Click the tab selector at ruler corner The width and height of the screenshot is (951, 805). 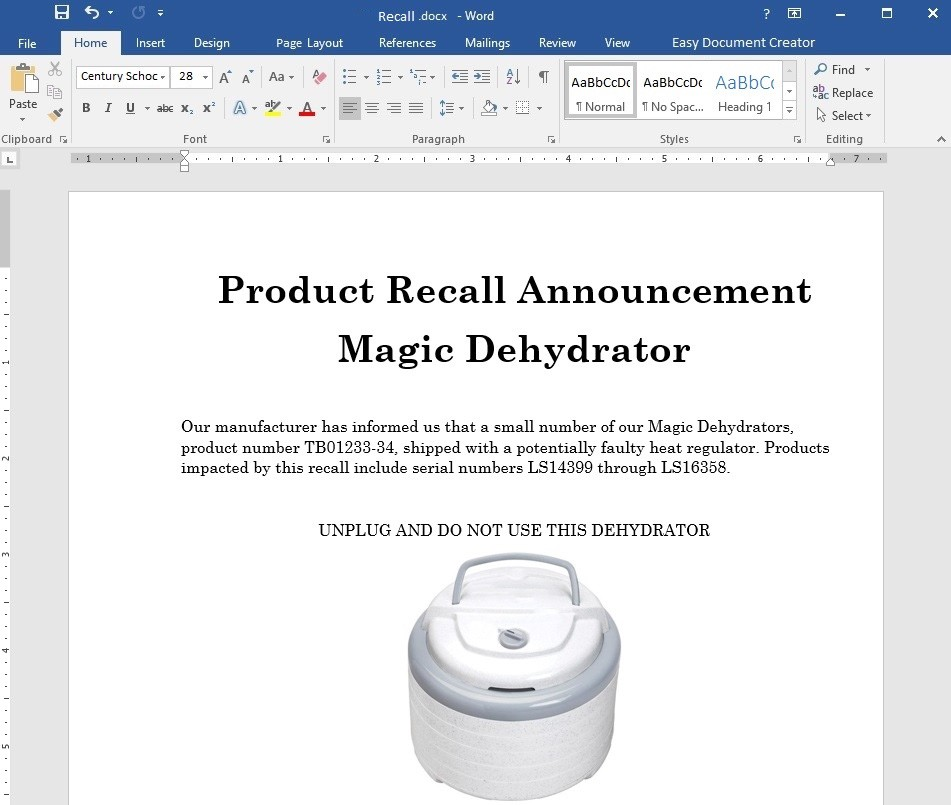click(9, 160)
